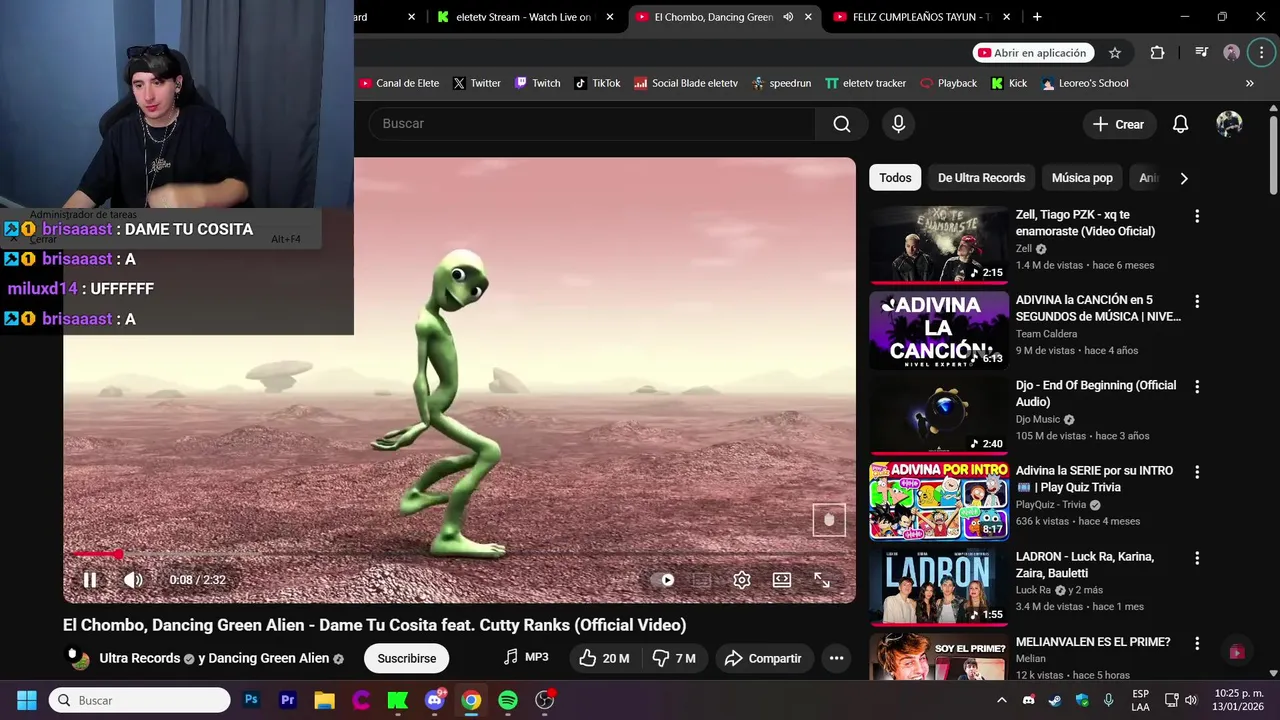Open Discord from the taskbar
1280x720 pixels.
click(x=435, y=700)
